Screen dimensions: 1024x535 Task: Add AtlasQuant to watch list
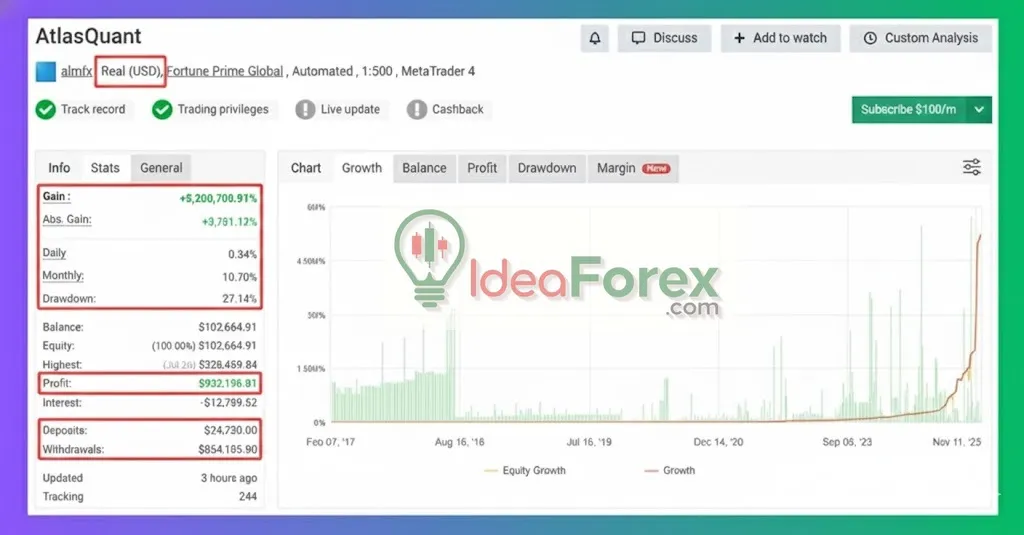point(780,39)
